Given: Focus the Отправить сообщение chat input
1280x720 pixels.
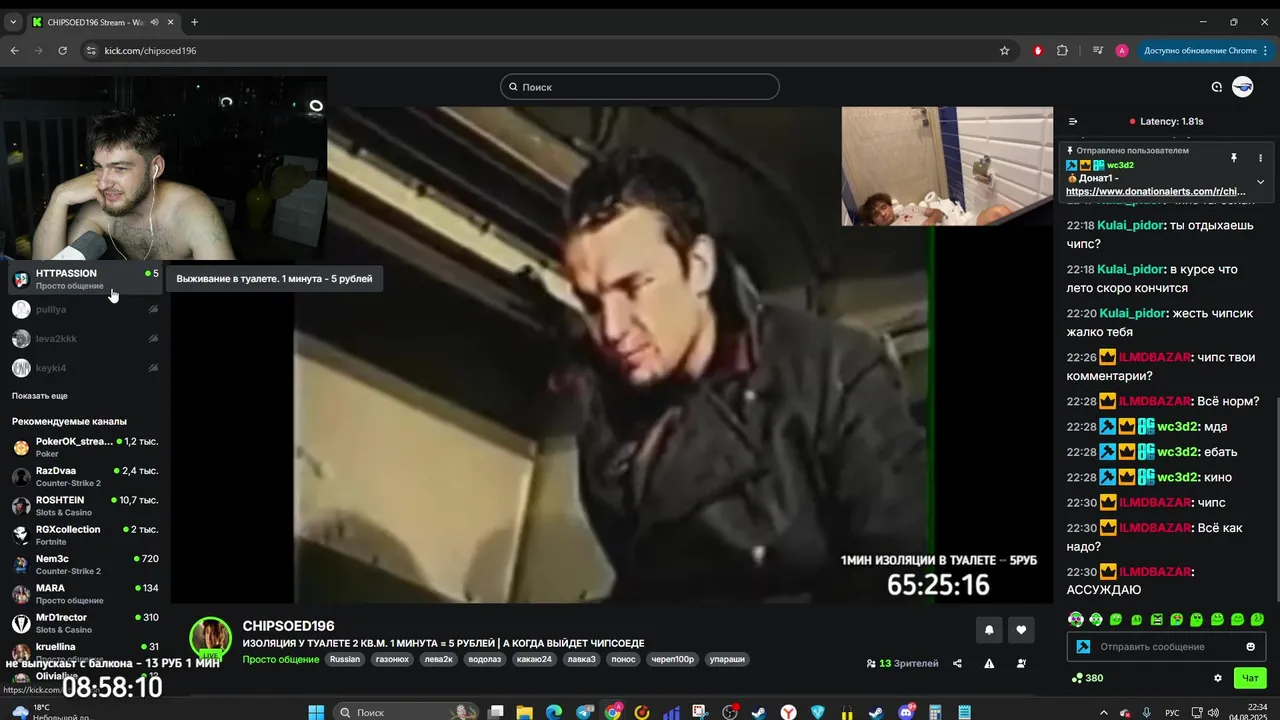Looking at the screenshot, I should coord(1165,647).
